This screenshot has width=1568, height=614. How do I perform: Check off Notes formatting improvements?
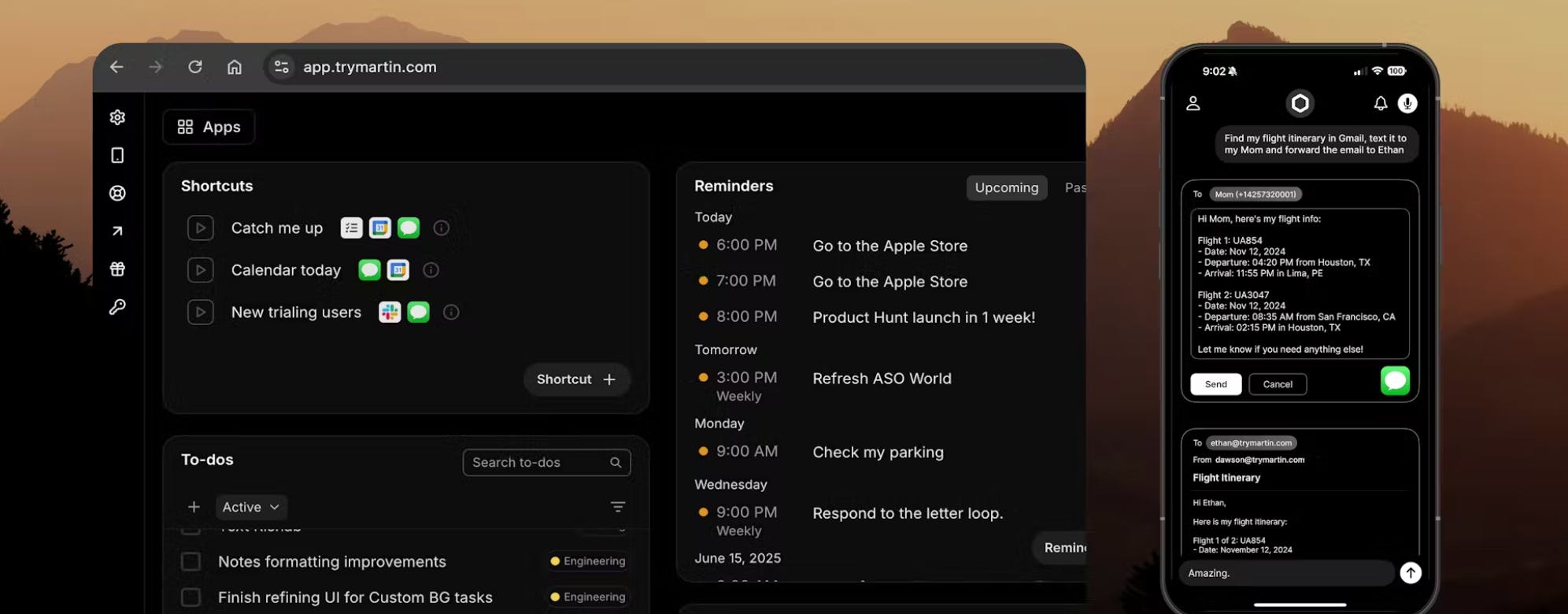click(x=190, y=561)
